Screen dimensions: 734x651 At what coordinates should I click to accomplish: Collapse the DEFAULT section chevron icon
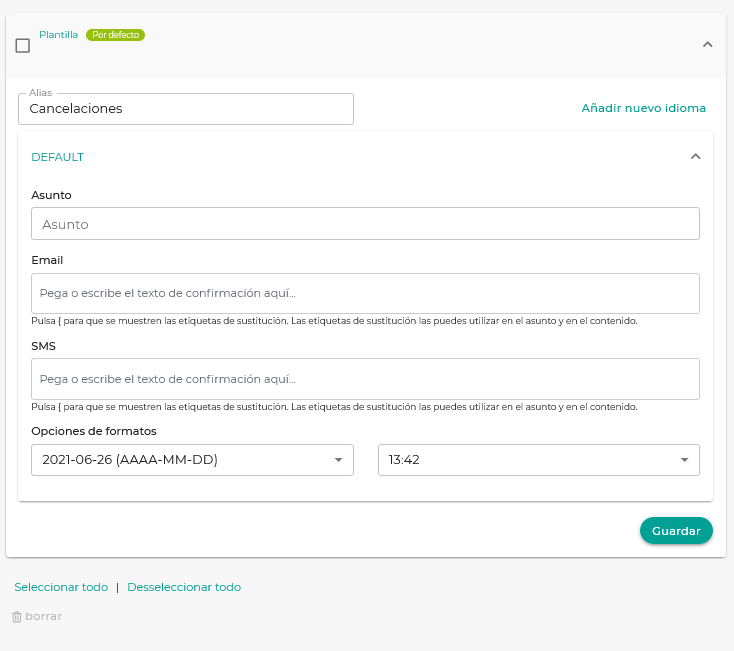point(695,157)
